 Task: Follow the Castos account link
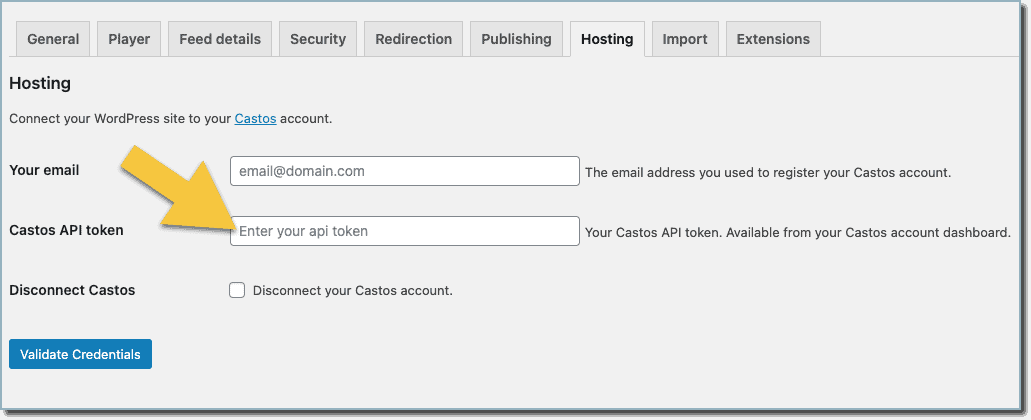coord(255,119)
